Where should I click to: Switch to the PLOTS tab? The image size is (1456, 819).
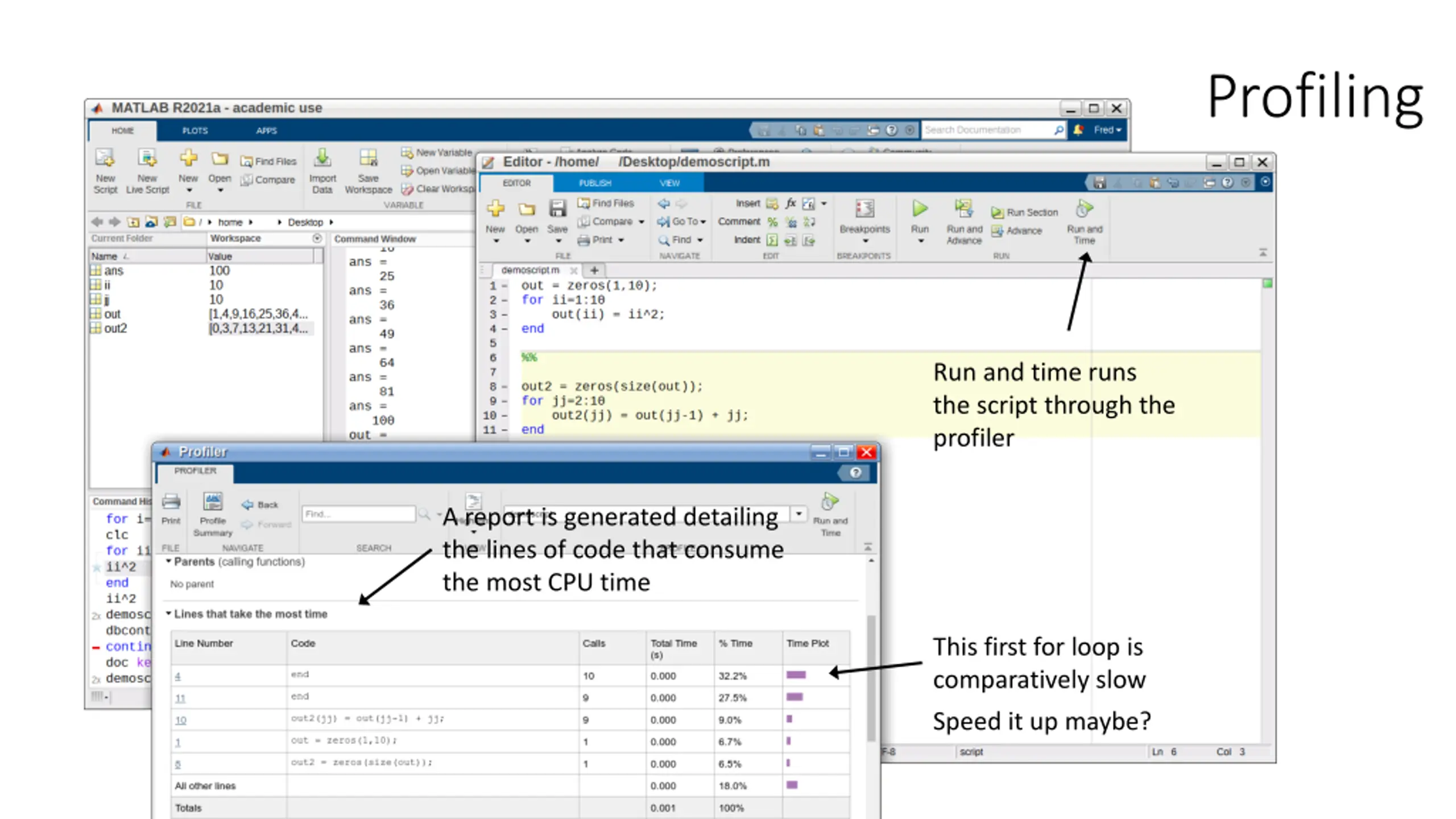[195, 131]
